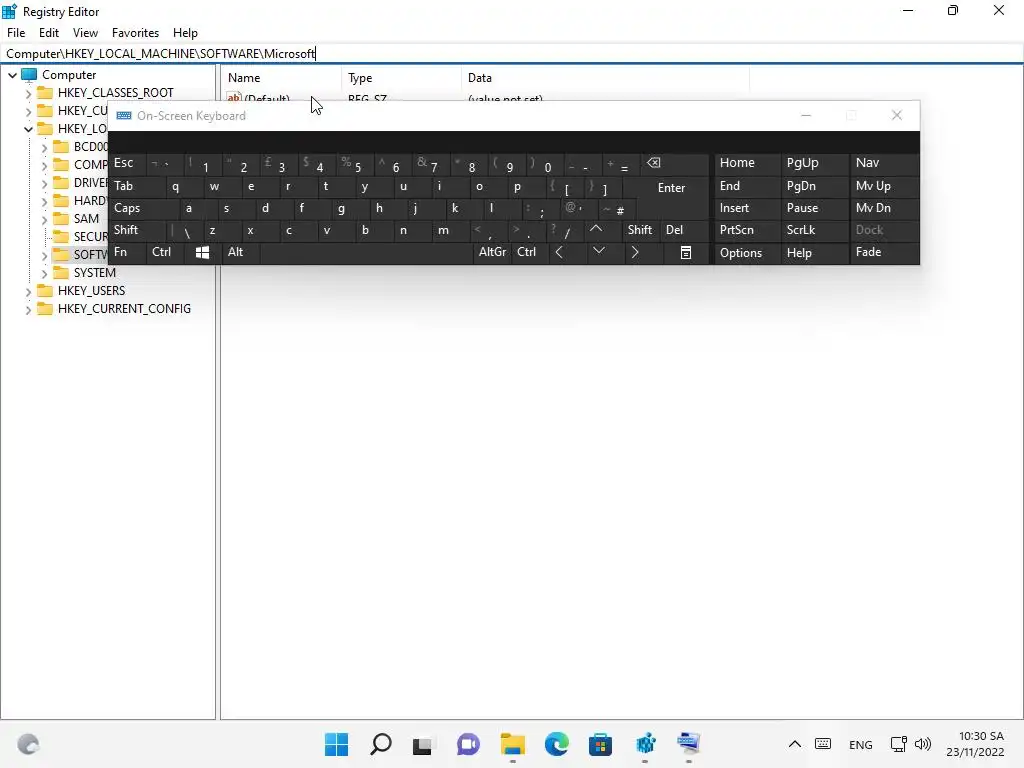Image resolution: width=1024 pixels, height=768 pixels.
Task: Collapse the HKEY_LOCAL_MACHINE key
Action: coord(28,129)
